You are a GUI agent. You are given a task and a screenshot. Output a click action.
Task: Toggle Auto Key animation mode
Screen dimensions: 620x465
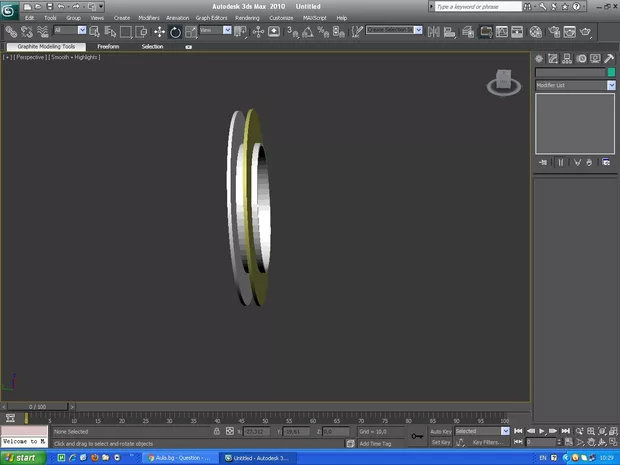coord(441,431)
